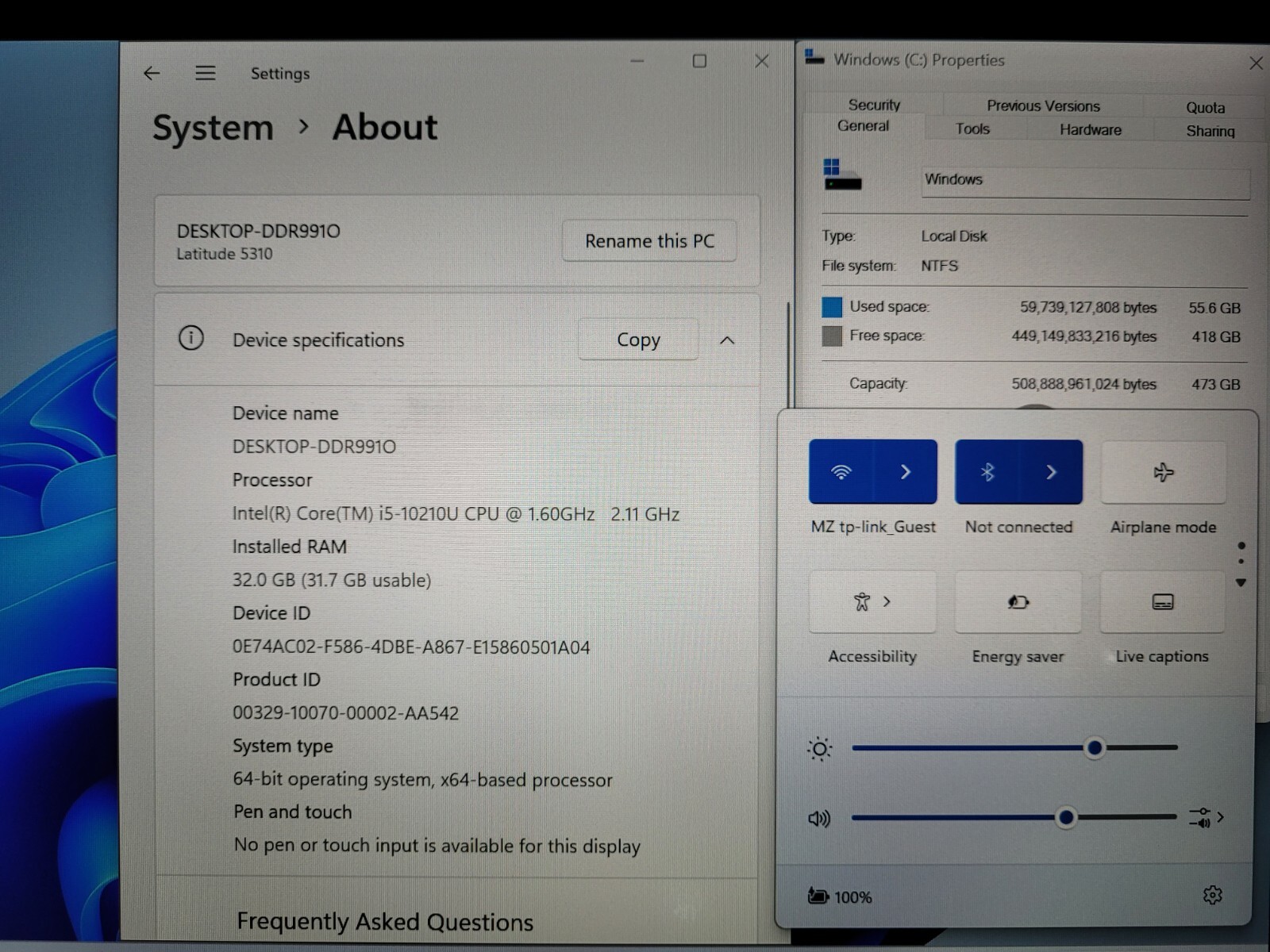
Task: Click the MZ tp-link_Guest network label
Action: (x=873, y=527)
